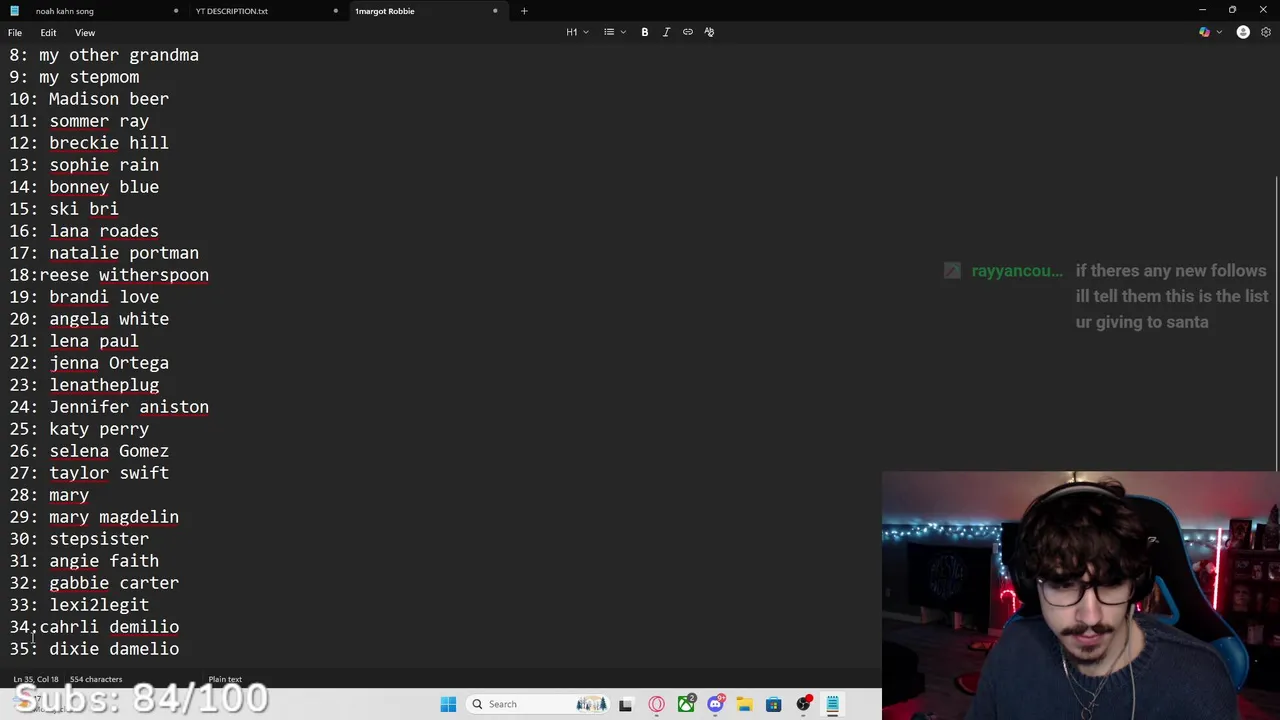Click the line '17: natalie portman'
Viewport: 1280px width, 720px height.
tap(104, 253)
